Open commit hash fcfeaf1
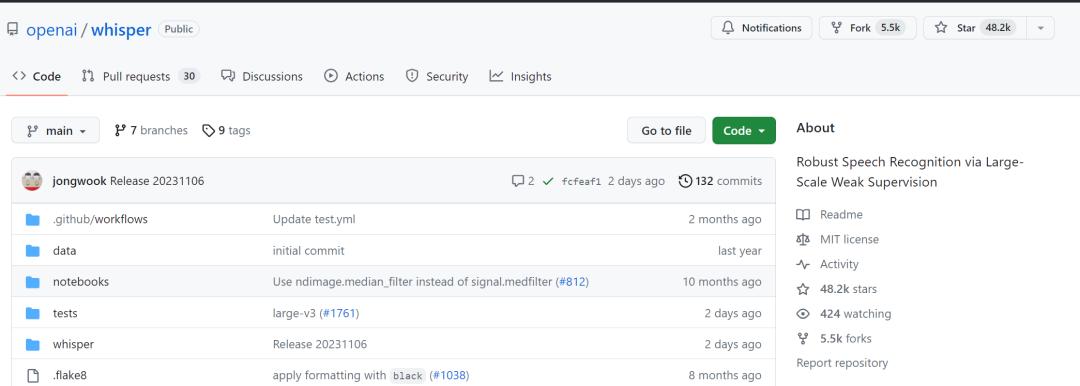Image resolution: width=1080 pixels, height=386 pixels. (581, 181)
